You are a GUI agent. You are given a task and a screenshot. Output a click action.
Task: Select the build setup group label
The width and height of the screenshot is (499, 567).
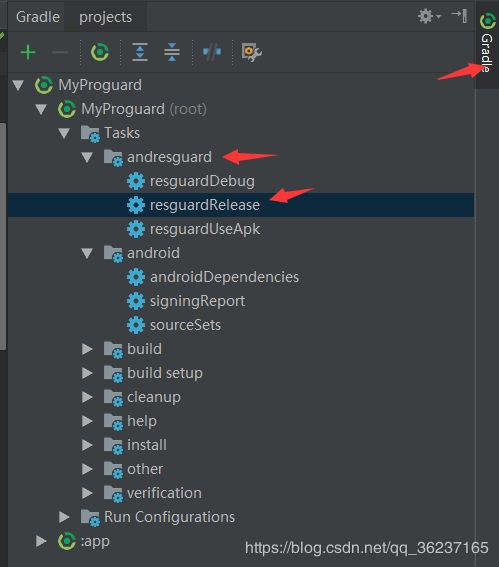point(165,374)
